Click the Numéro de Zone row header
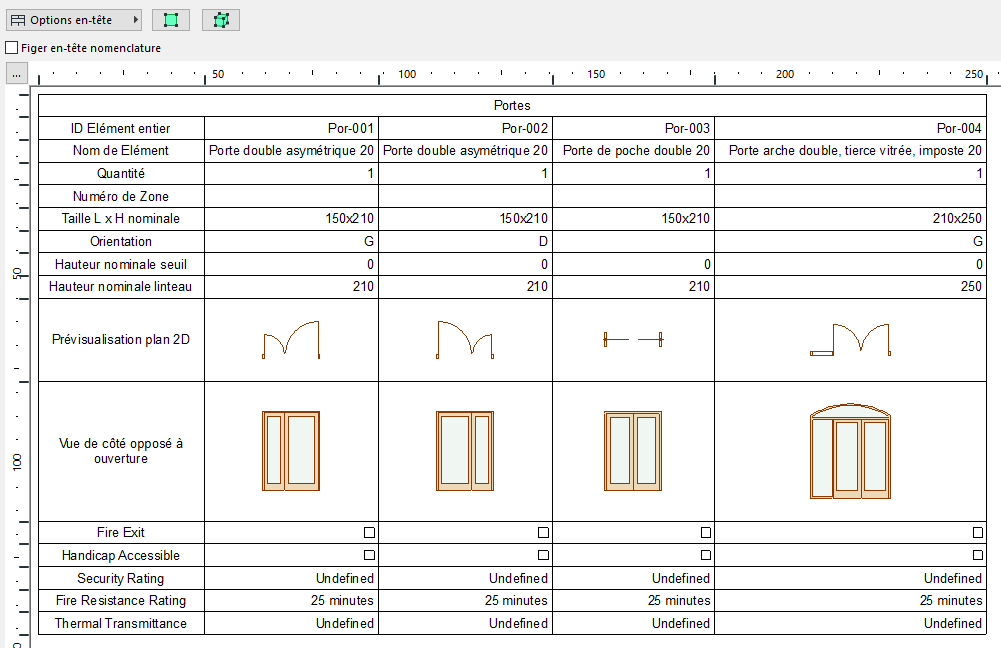The height and width of the screenshot is (648, 1001). click(121, 197)
